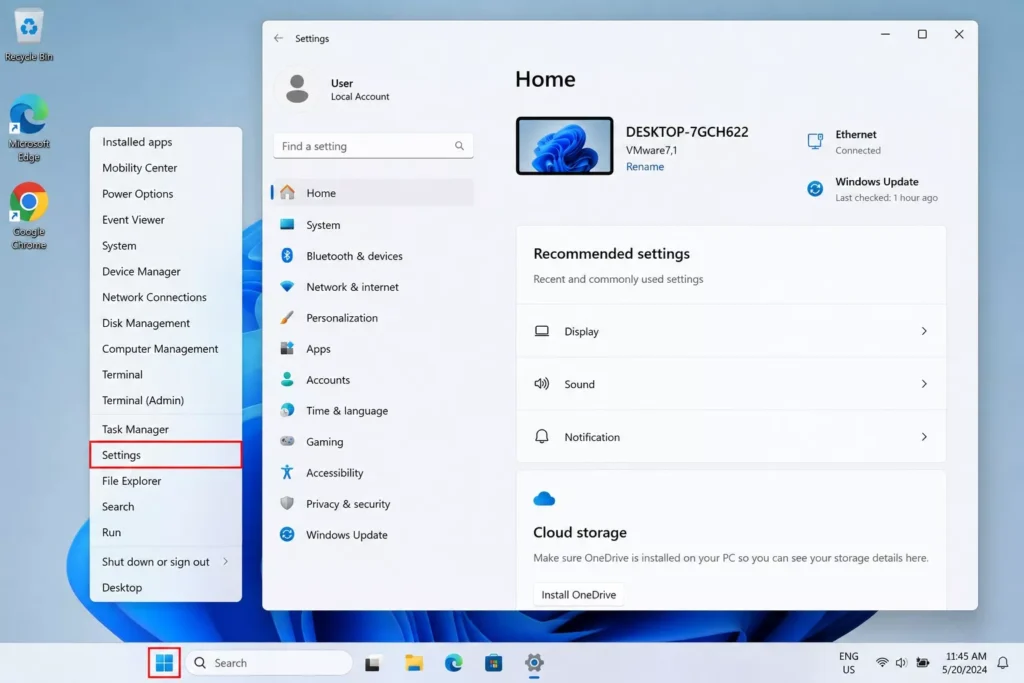
Task: Click the Install OneDrive button
Action: pyautogui.click(x=579, y=595)
